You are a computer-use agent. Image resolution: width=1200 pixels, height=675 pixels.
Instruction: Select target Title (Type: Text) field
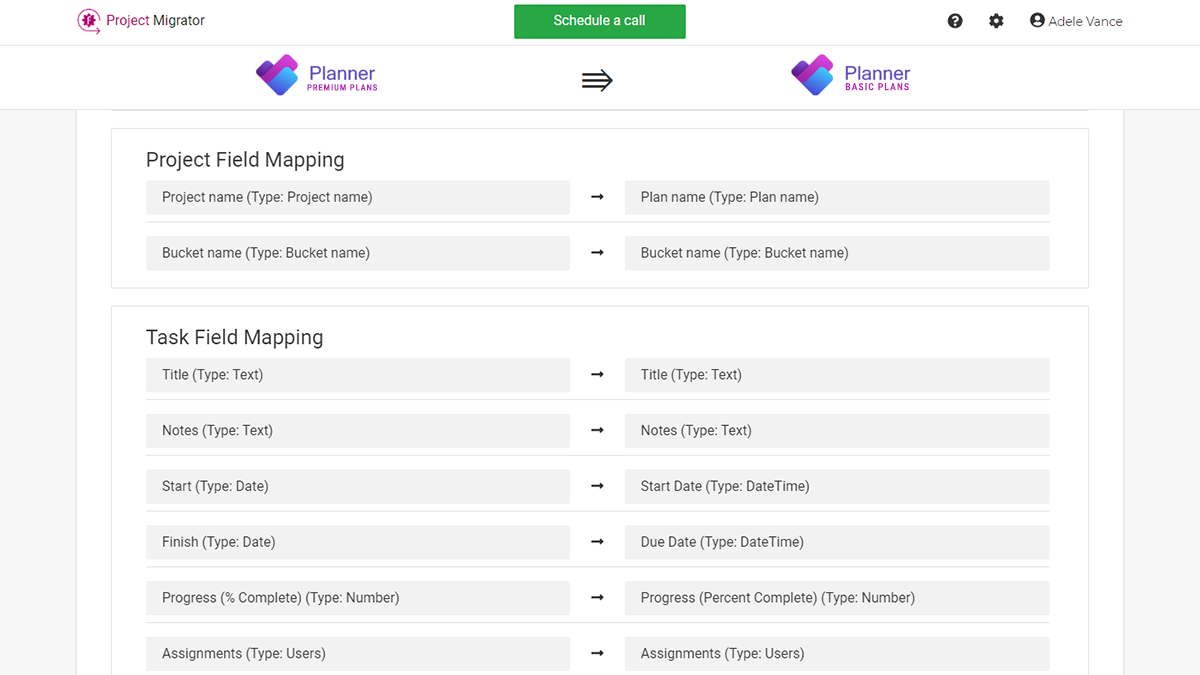click(x=837, y=375)
